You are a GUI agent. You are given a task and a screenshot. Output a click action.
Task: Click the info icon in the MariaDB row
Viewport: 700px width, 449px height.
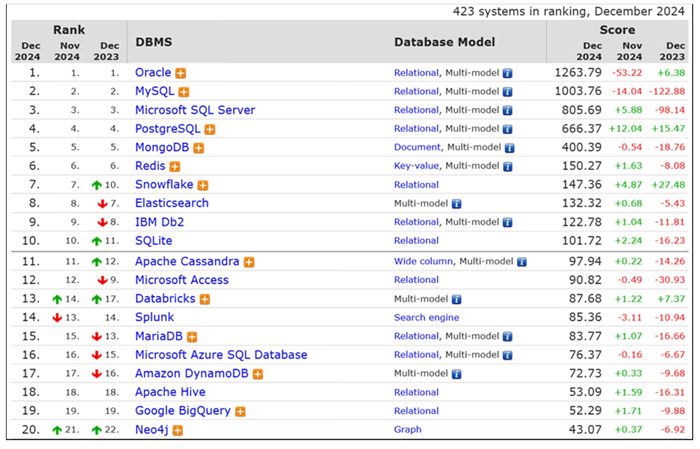click(507, 337)
